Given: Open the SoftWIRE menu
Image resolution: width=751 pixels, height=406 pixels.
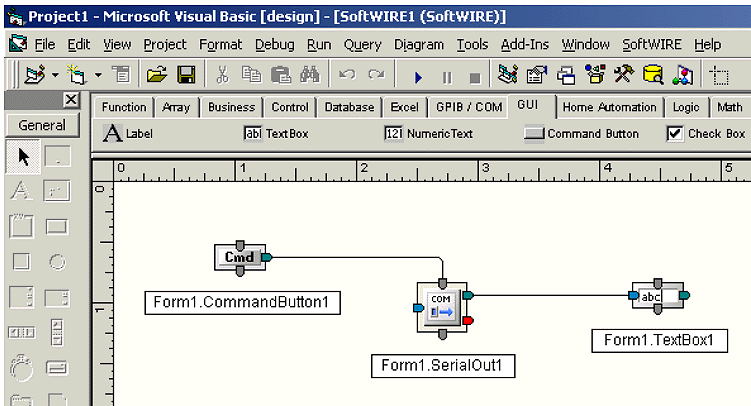Looking at the screenshot, I should pyautogui.click(x=651, y=45).
